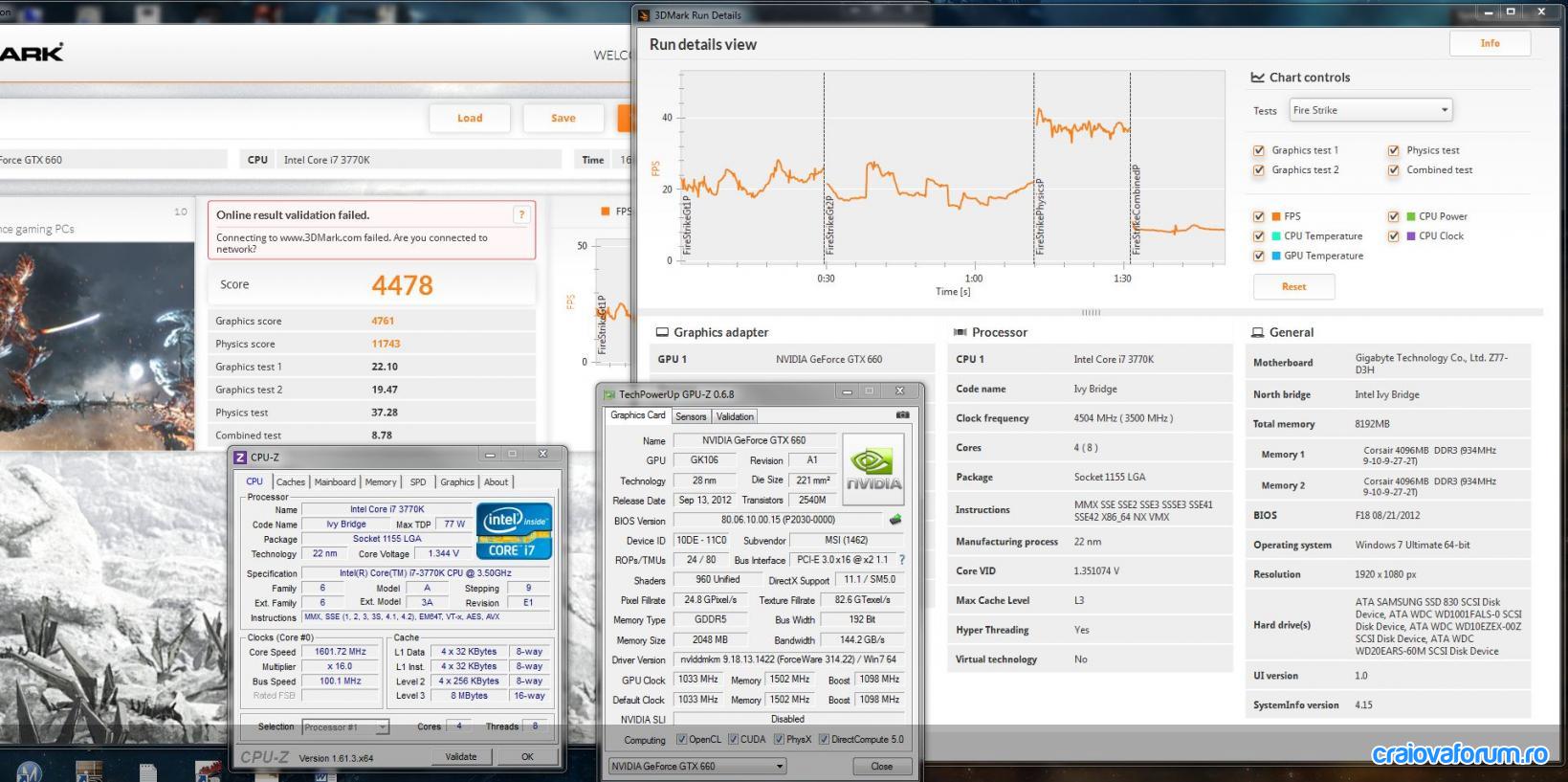Open the Validation tab in GPU-Z

pos(735,416)
